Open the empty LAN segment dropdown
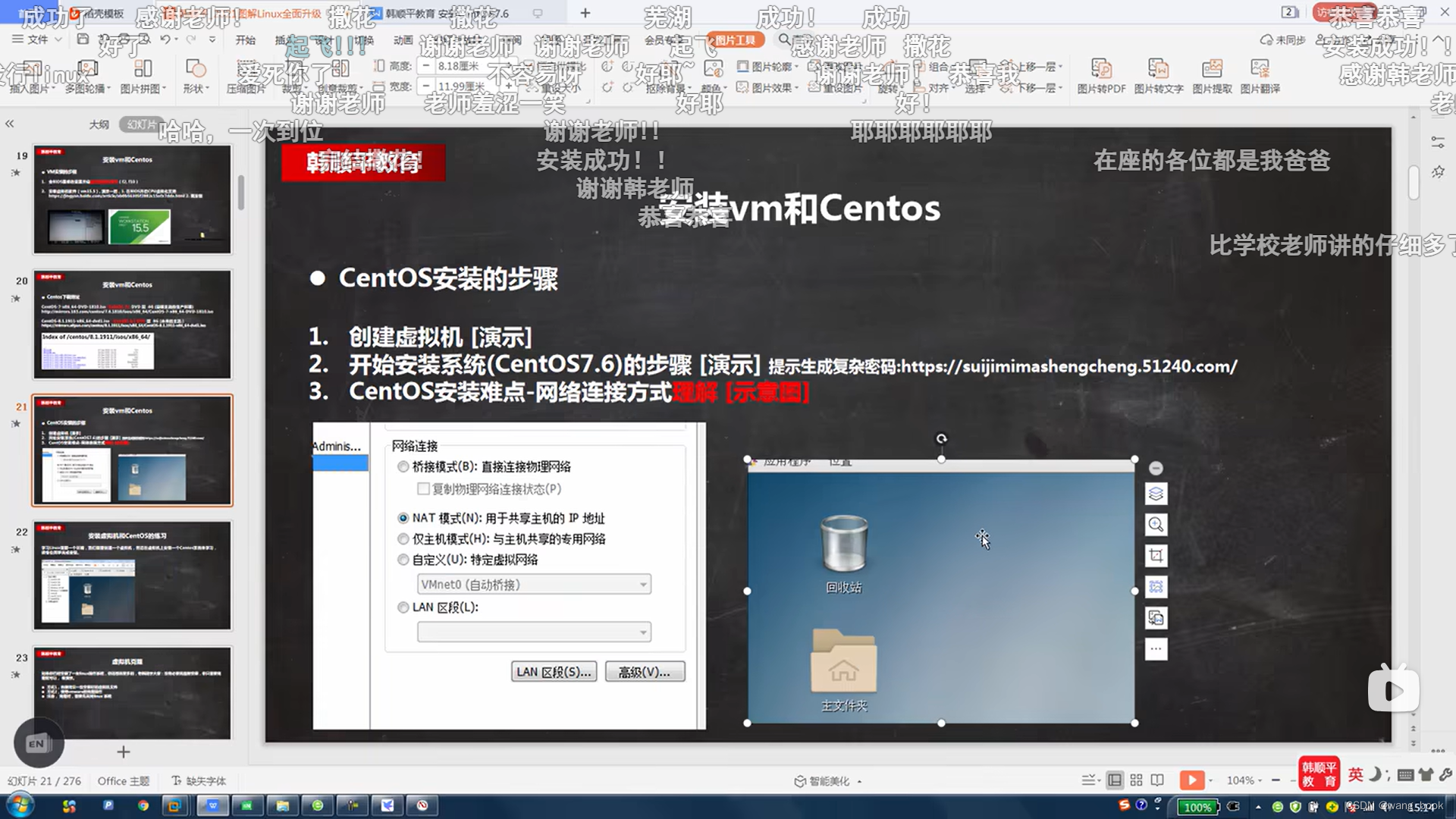1456x819 pixels. [x=534, y=632]
